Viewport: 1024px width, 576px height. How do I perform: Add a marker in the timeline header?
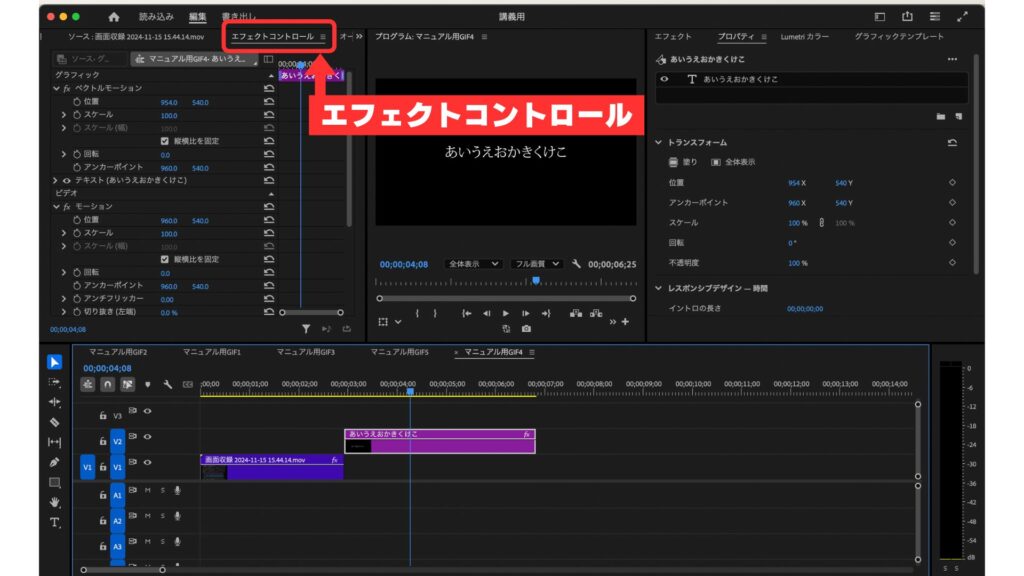coord(148,385)
